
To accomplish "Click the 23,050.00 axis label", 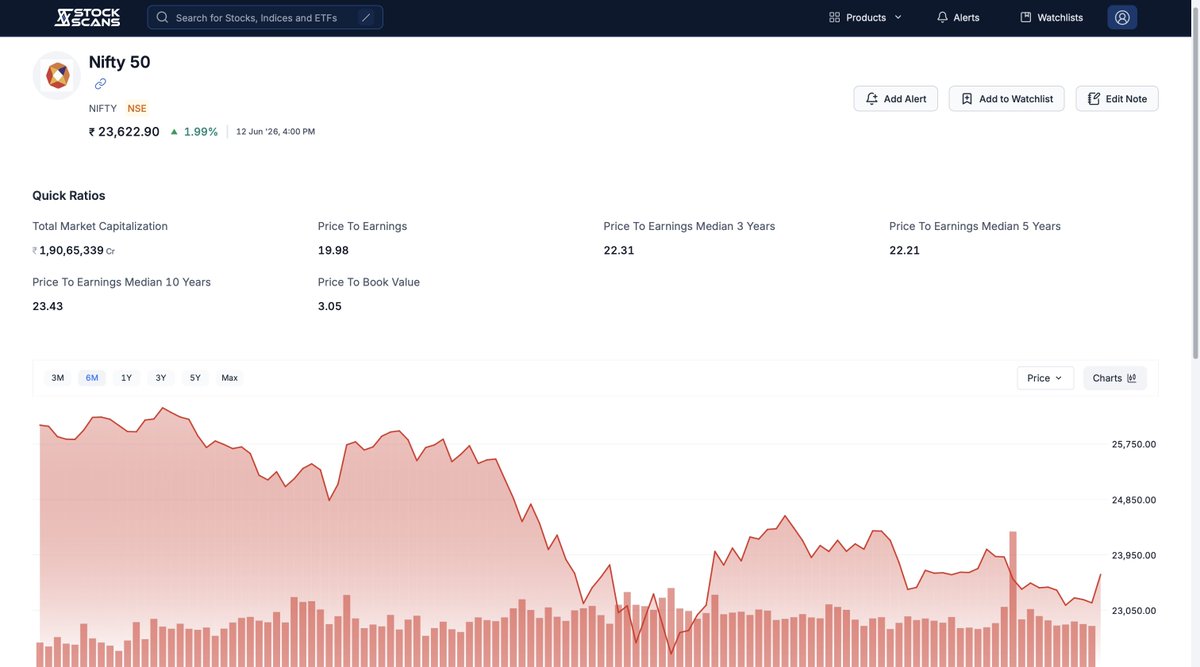I will pos(1134,610).
